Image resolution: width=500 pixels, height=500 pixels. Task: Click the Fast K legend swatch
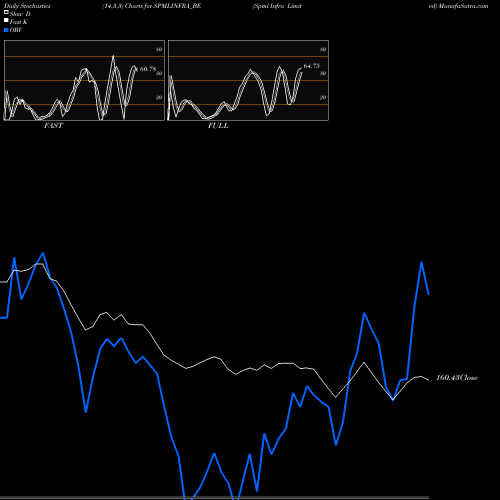(x=6, y=21)
